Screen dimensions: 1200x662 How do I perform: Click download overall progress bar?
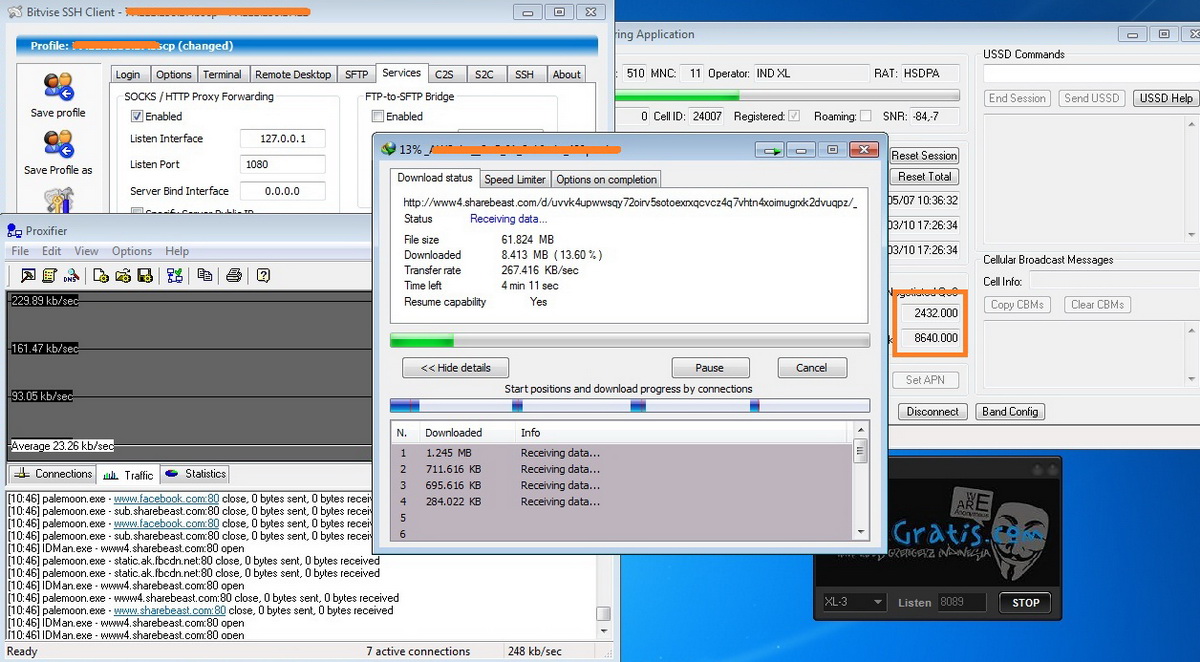click(x=630, y=341)
